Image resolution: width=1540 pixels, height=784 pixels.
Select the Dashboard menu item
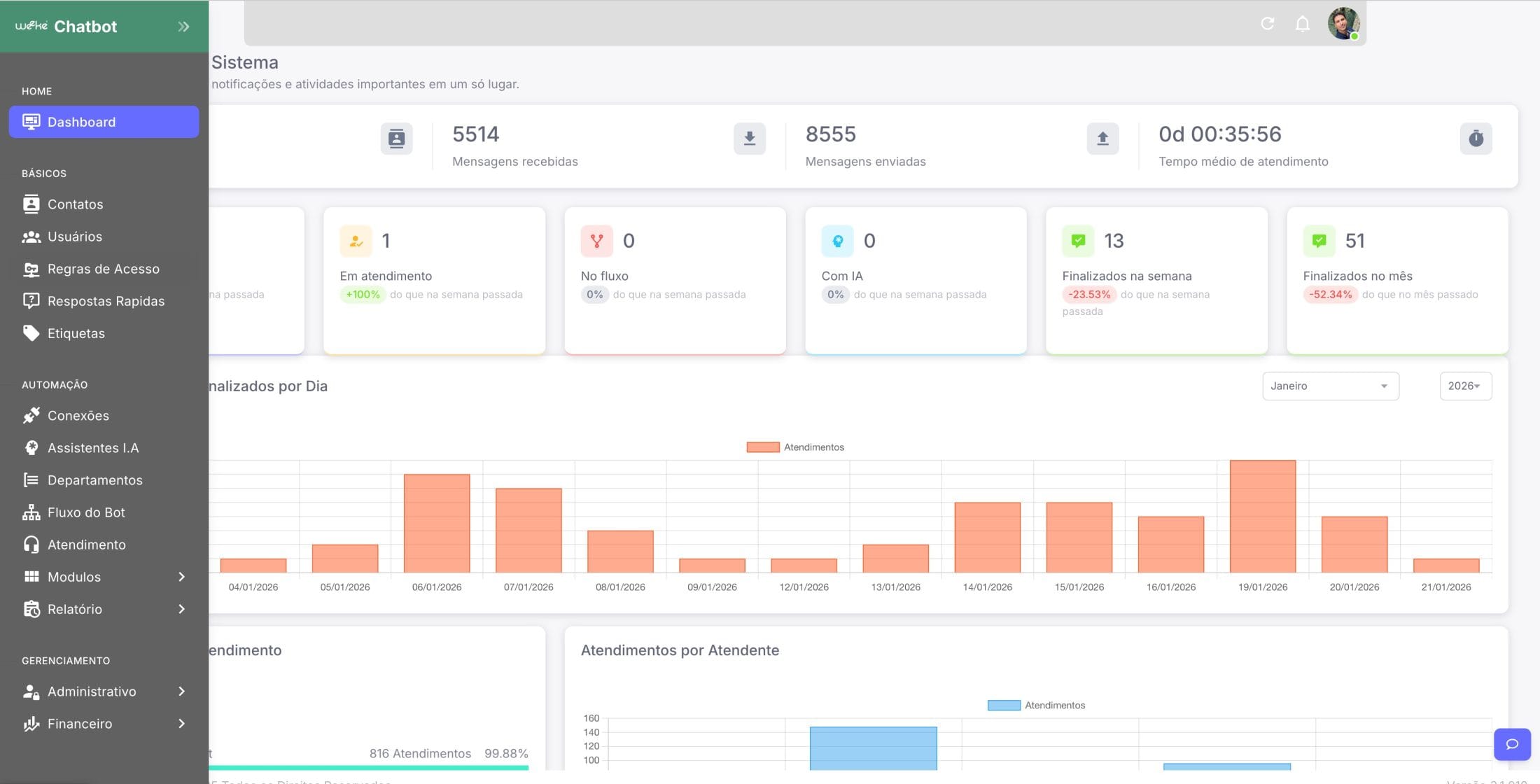tap(104, 122)
